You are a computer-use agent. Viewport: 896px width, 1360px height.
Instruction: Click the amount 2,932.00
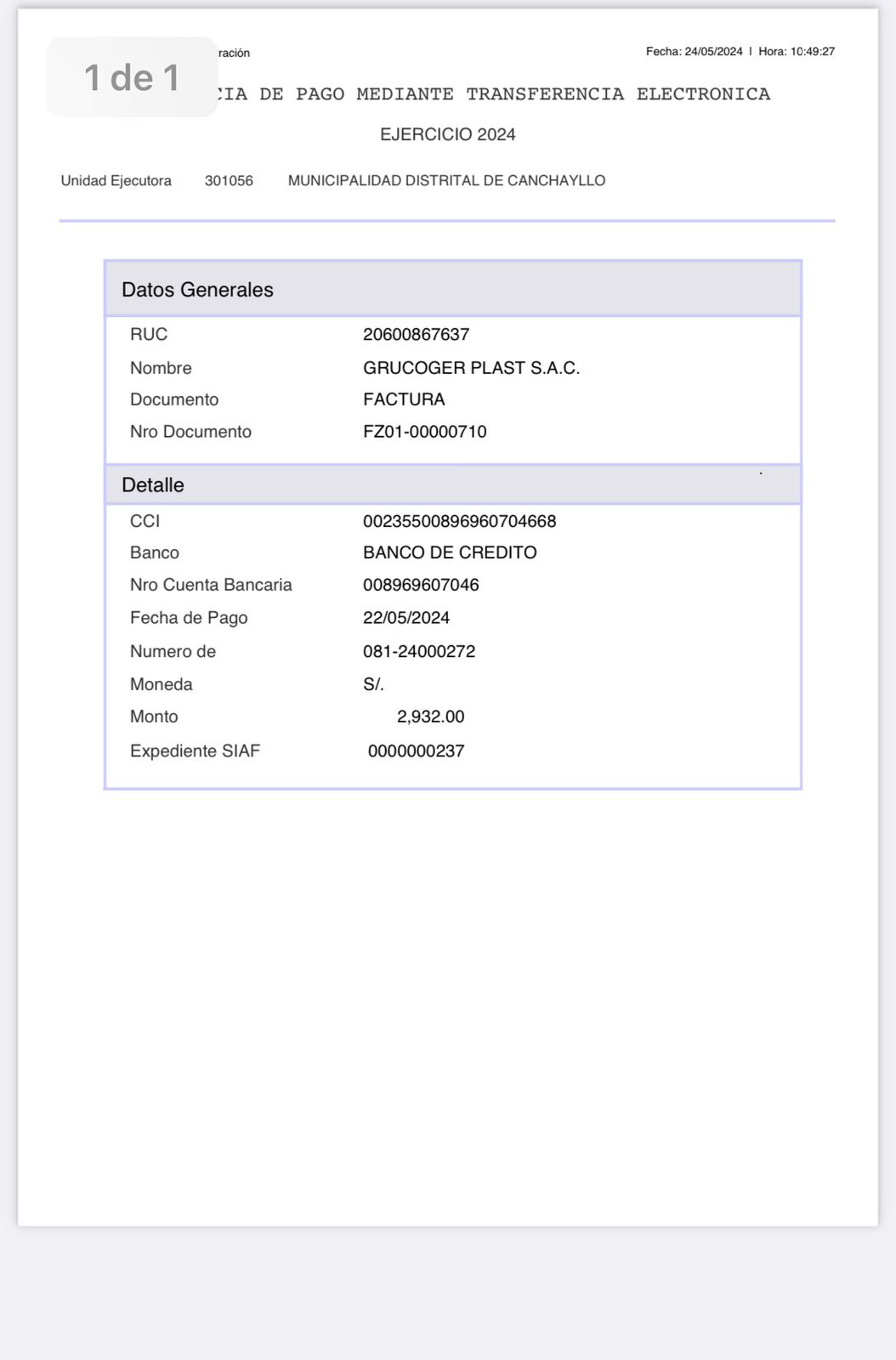430,717
